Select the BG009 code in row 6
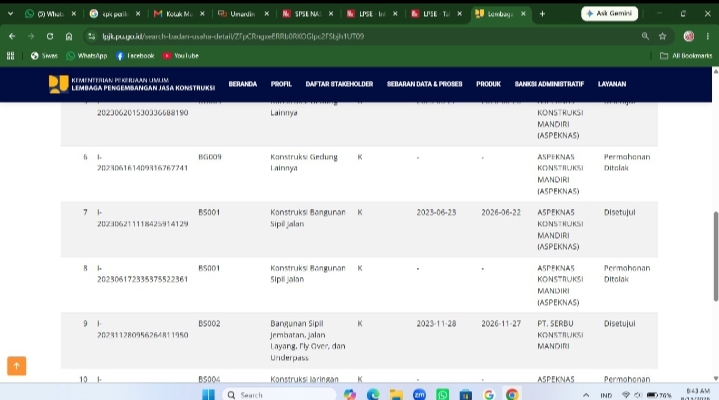 210,157
